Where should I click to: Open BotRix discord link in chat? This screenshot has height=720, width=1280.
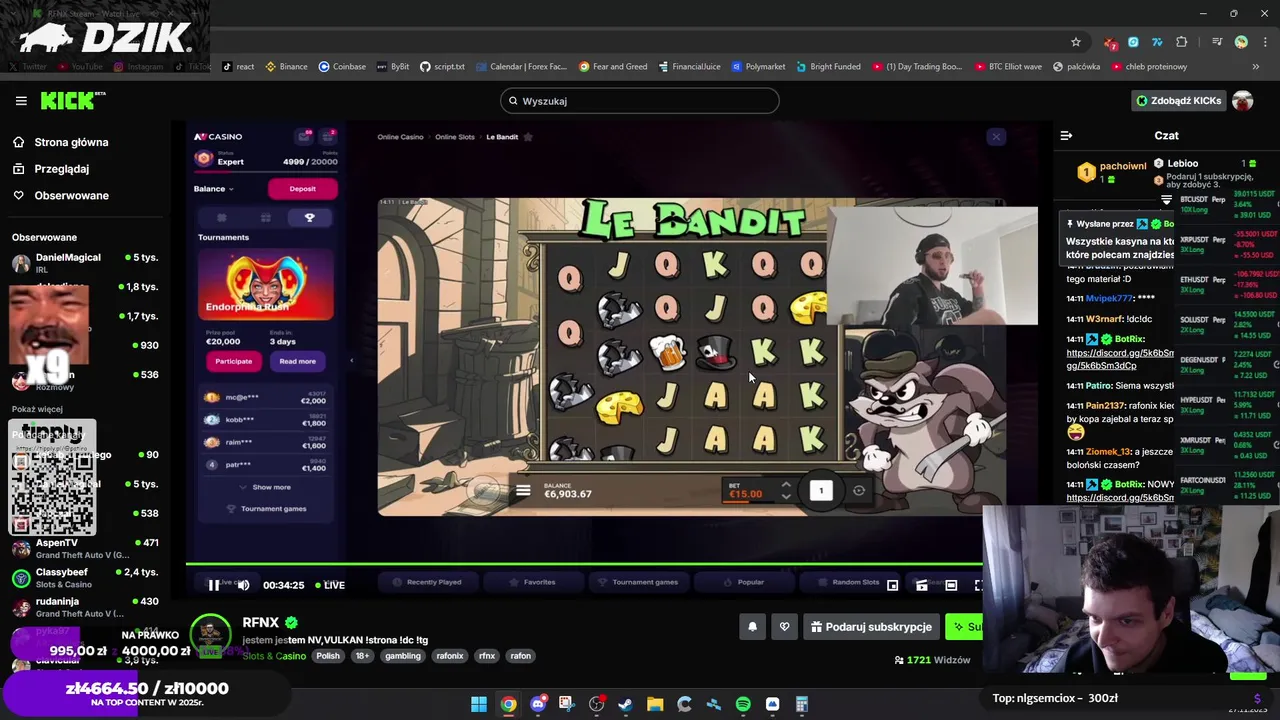point(1120,359)
